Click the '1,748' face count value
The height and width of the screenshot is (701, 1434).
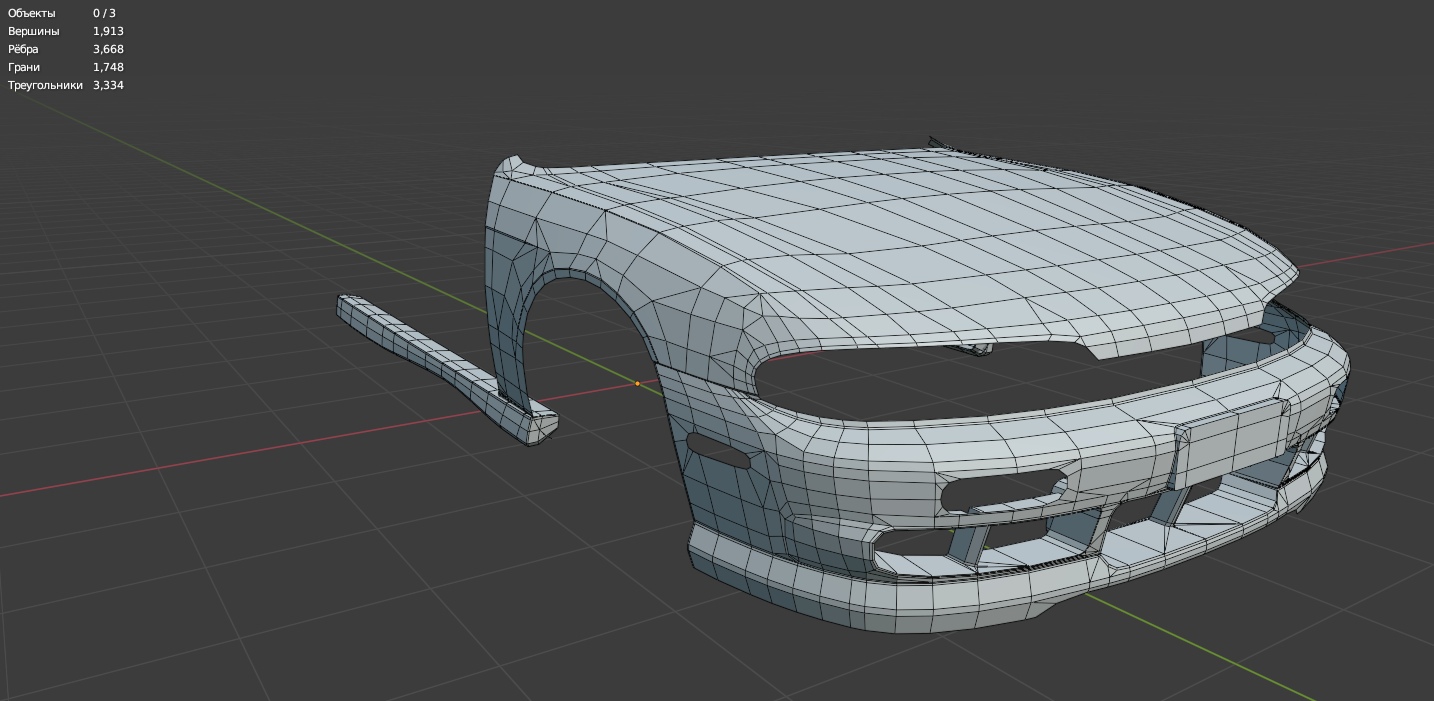(108, 67)
